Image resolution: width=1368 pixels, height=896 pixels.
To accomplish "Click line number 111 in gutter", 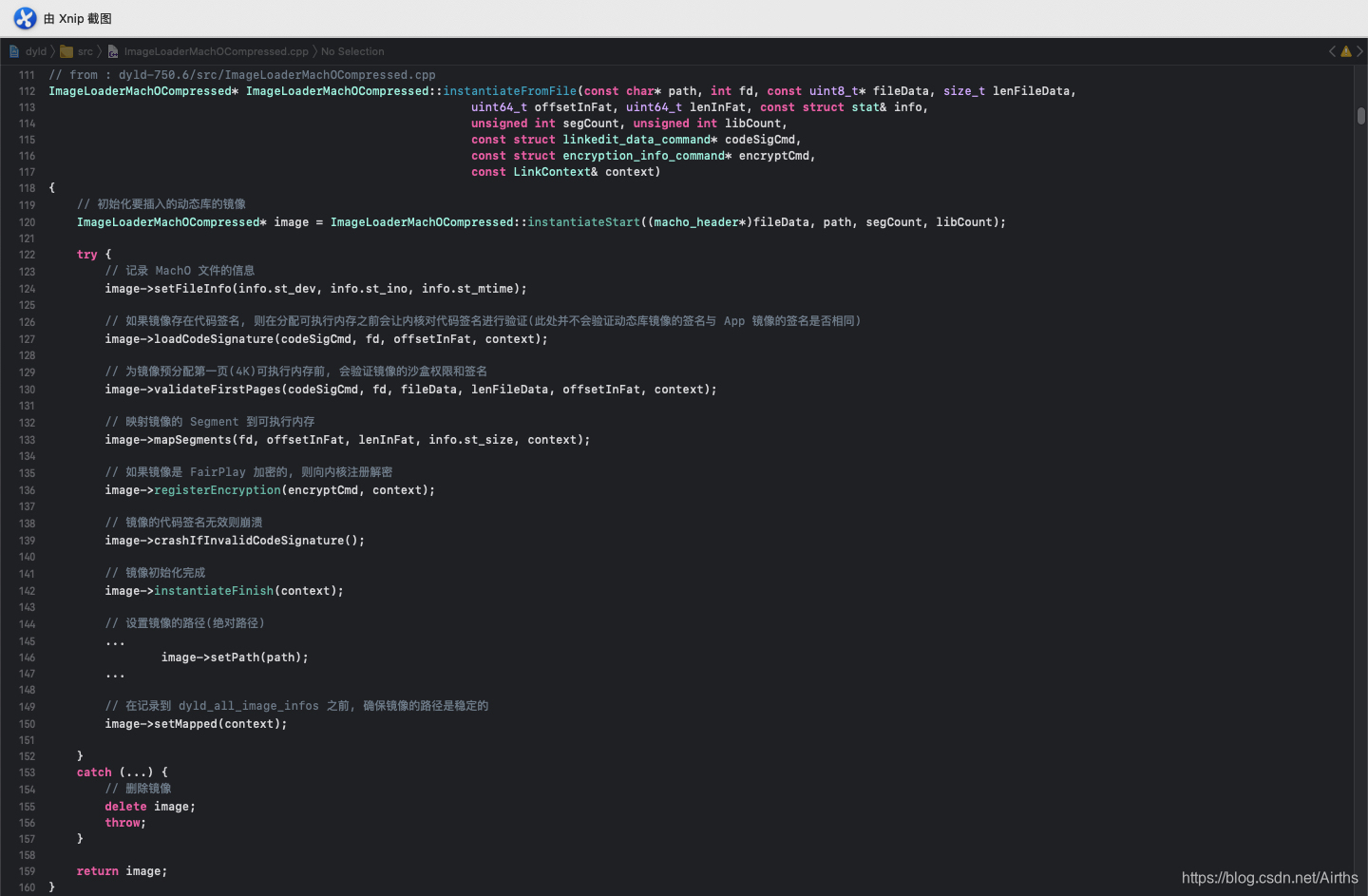I will pos(27,75).
